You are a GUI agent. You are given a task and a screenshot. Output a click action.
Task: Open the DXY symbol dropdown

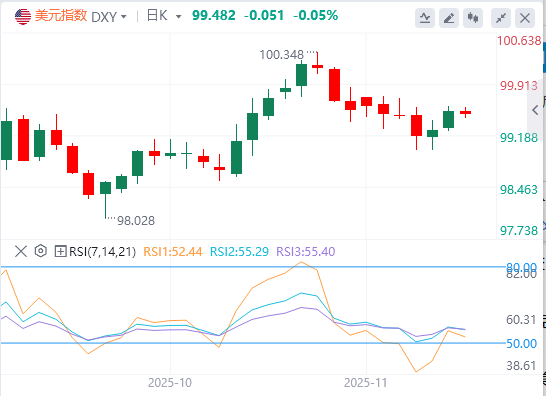109,17
